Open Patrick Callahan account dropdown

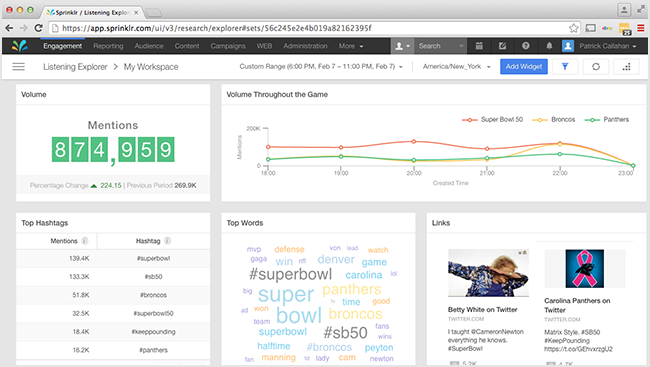pos(608,46)
